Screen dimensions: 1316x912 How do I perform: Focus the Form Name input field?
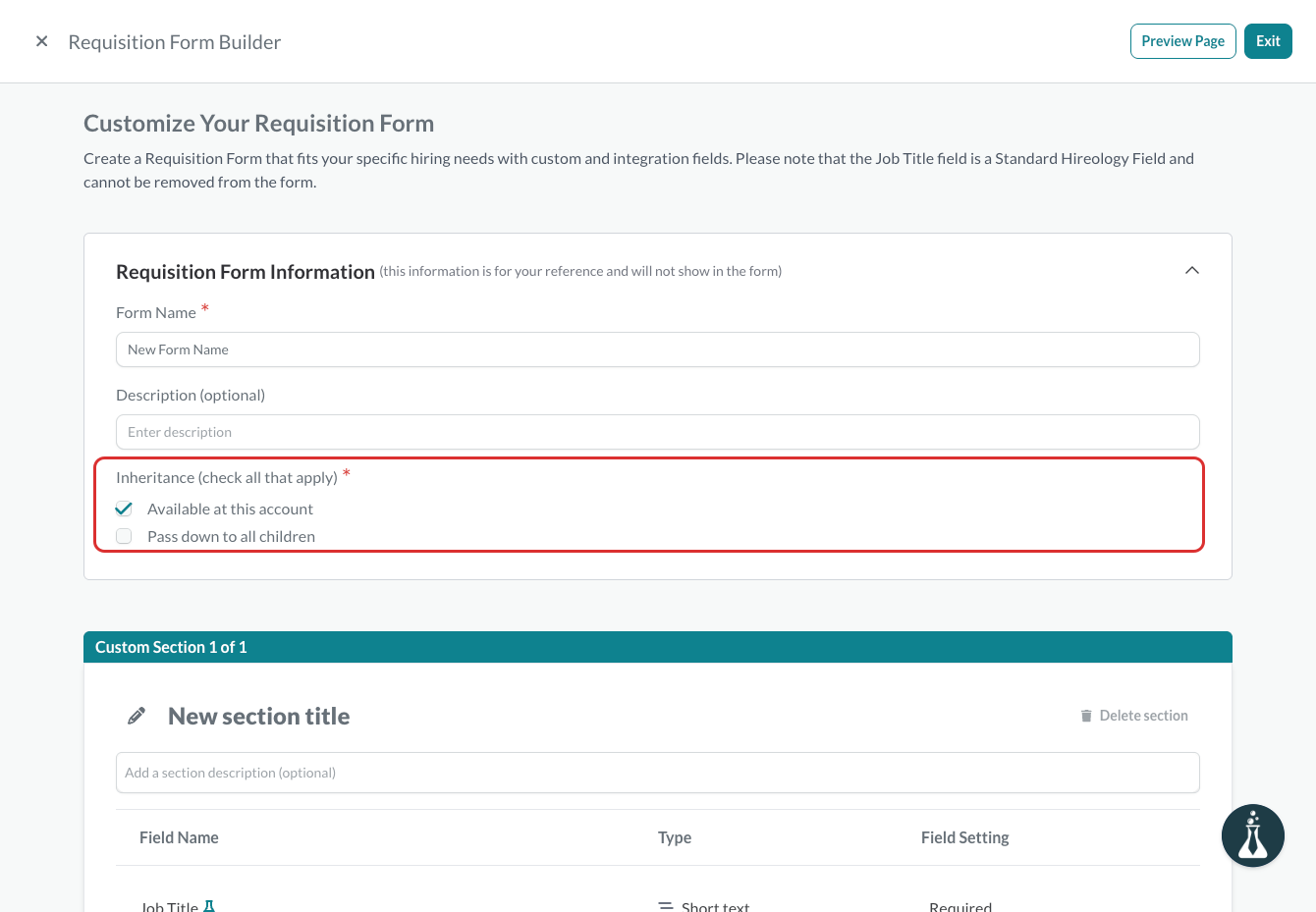click(x=657, y=349)
